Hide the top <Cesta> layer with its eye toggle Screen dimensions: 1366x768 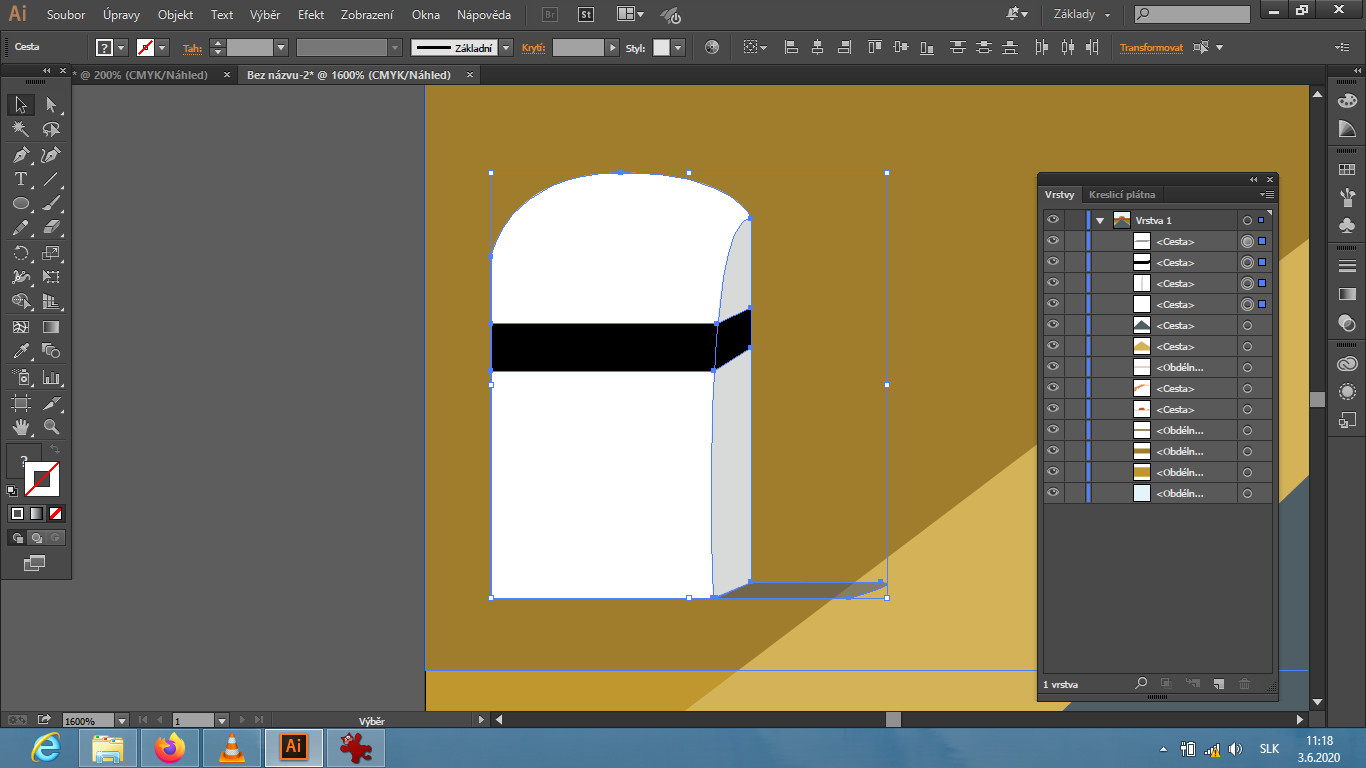click(x=1053, y=241)
